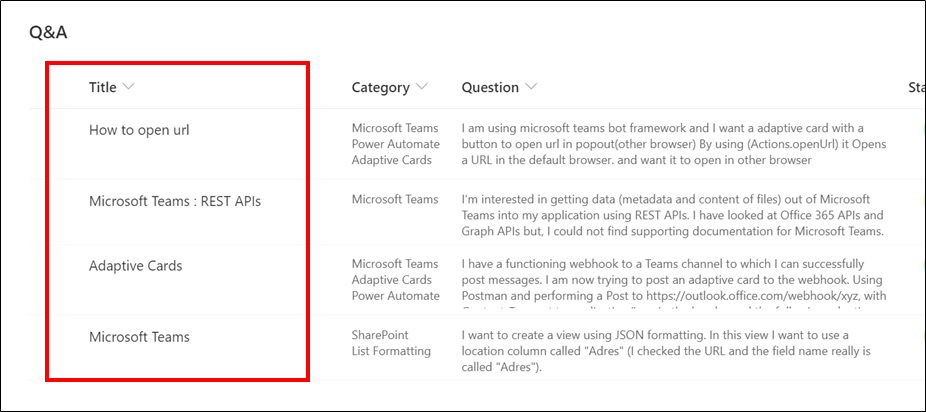Open the 'Microsoft Teams' title in last row

point(139,337)
